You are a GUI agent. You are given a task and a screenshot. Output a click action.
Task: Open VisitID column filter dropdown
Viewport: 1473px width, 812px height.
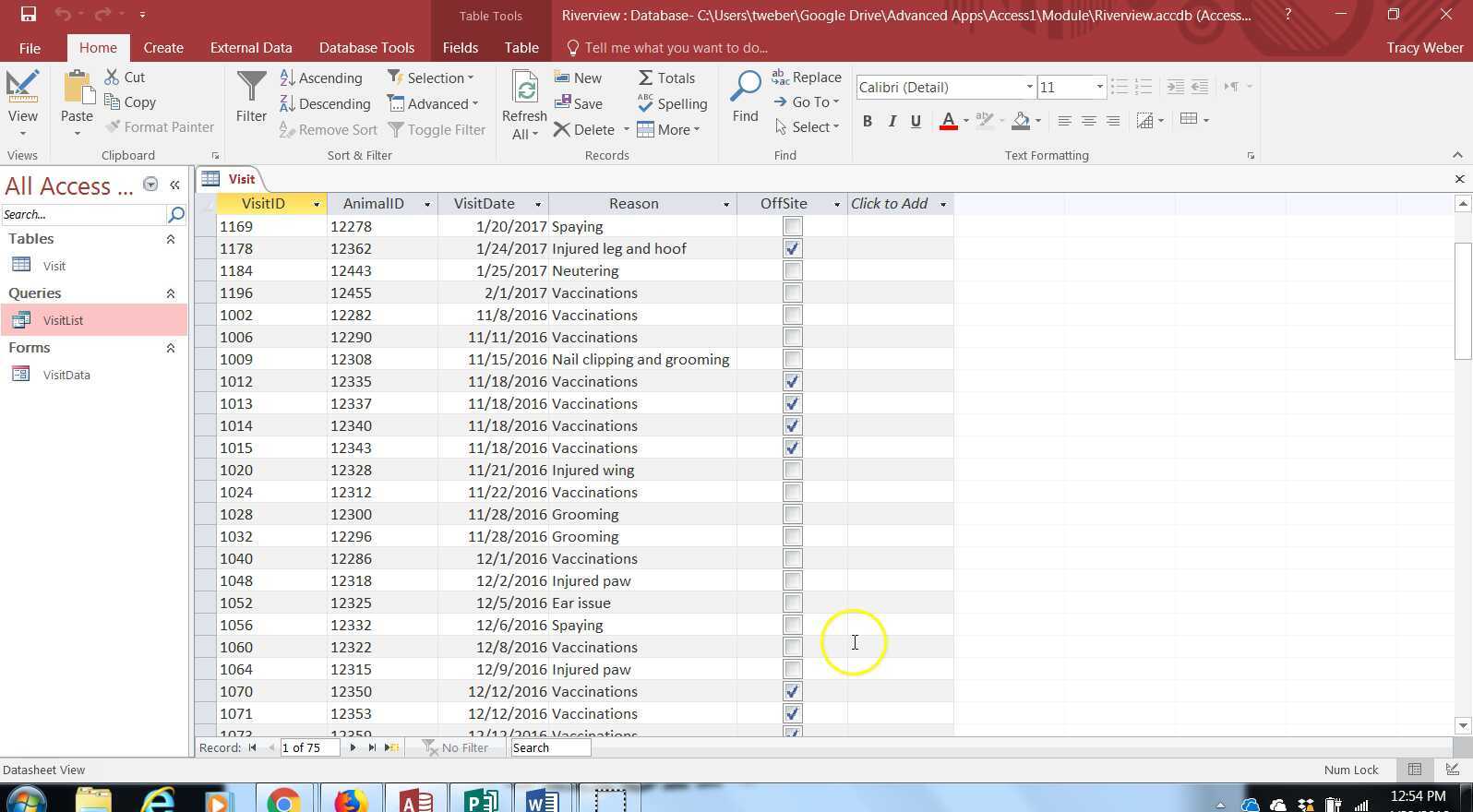(x=317, y=204)
